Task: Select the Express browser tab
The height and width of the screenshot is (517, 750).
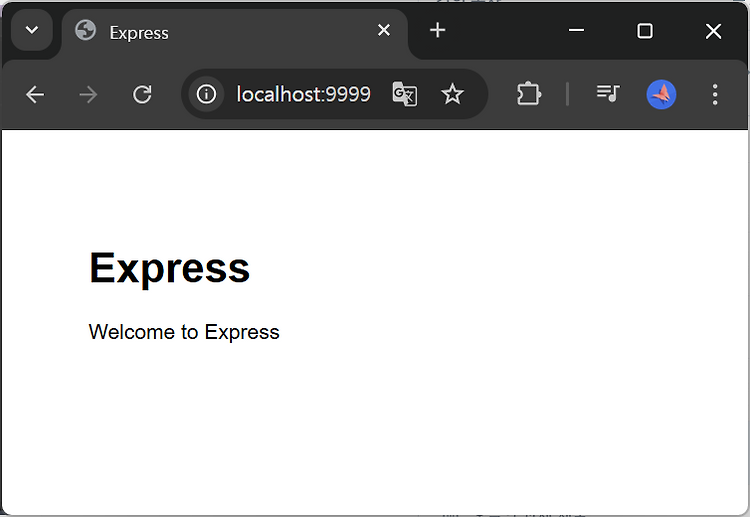Action: [234, 33]
